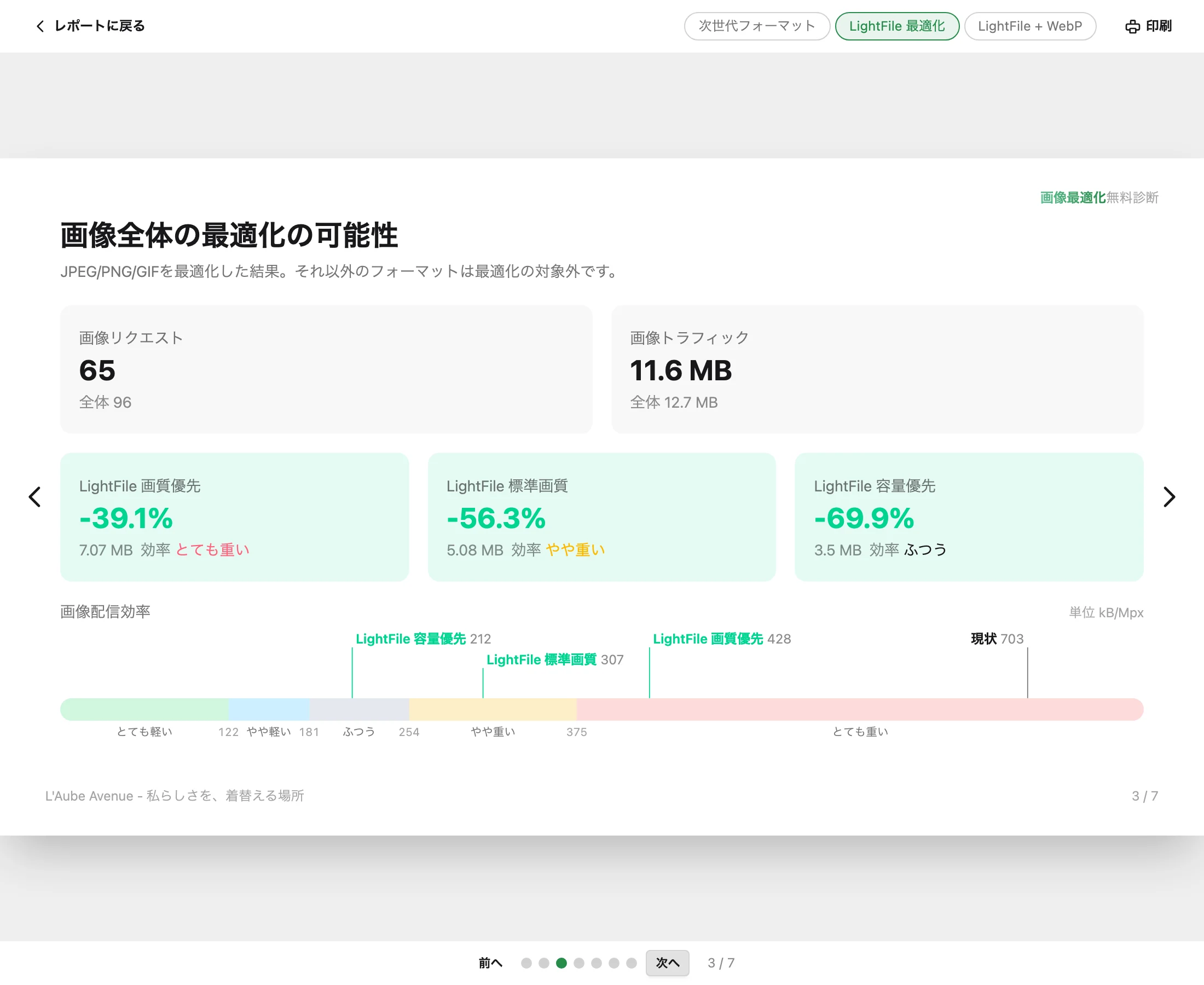Click the 現状 703 marker
This screenshot has height=985, width=1204.
click(997, 639)
